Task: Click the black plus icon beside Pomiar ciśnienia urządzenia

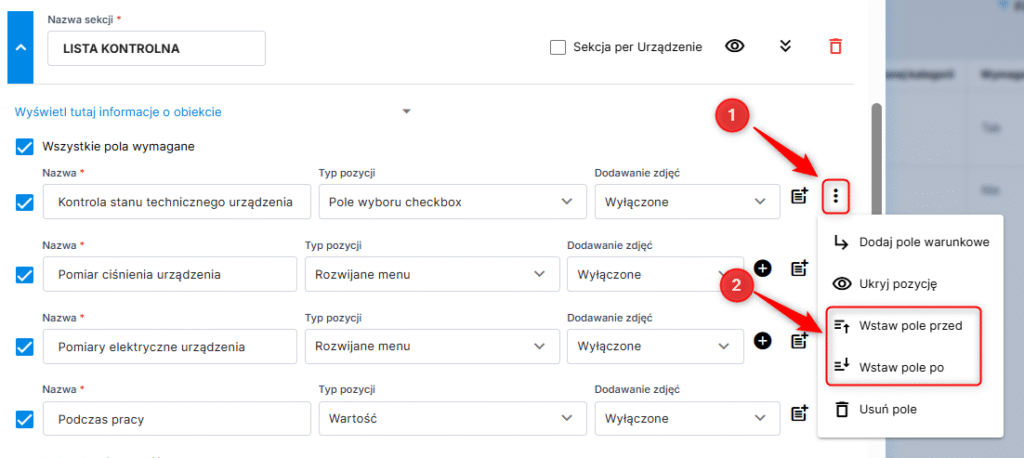Action: pos(763,268)
